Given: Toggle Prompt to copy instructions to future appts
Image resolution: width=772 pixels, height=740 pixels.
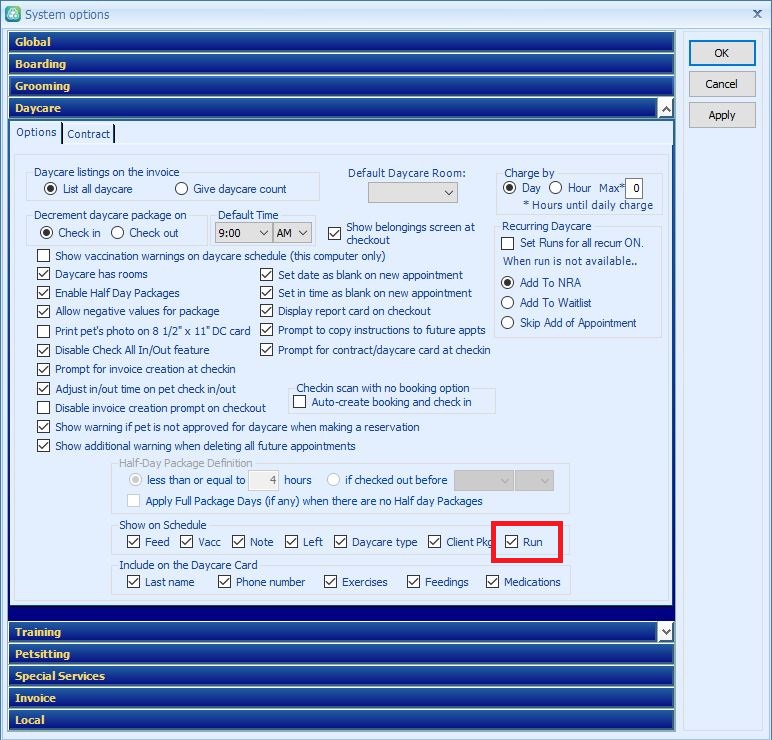Looking at the screenshot, I should [266, 330].
